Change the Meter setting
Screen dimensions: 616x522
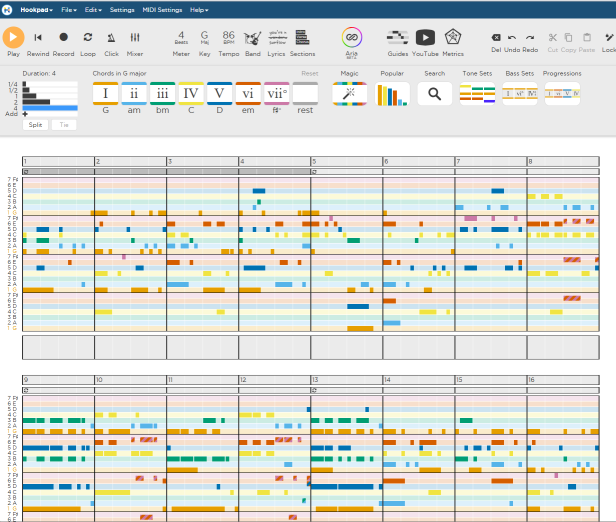point(181,38)
